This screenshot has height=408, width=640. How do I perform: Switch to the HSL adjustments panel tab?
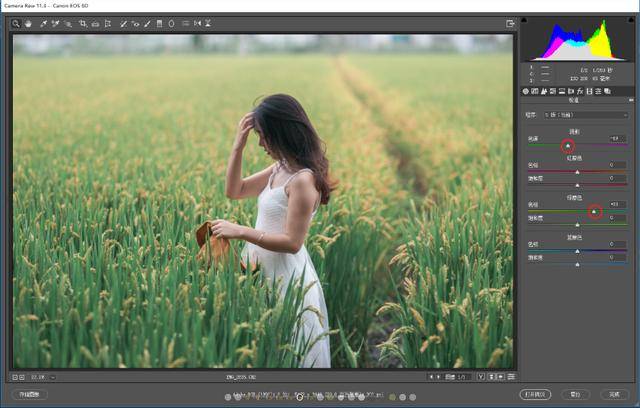(553, 91)
